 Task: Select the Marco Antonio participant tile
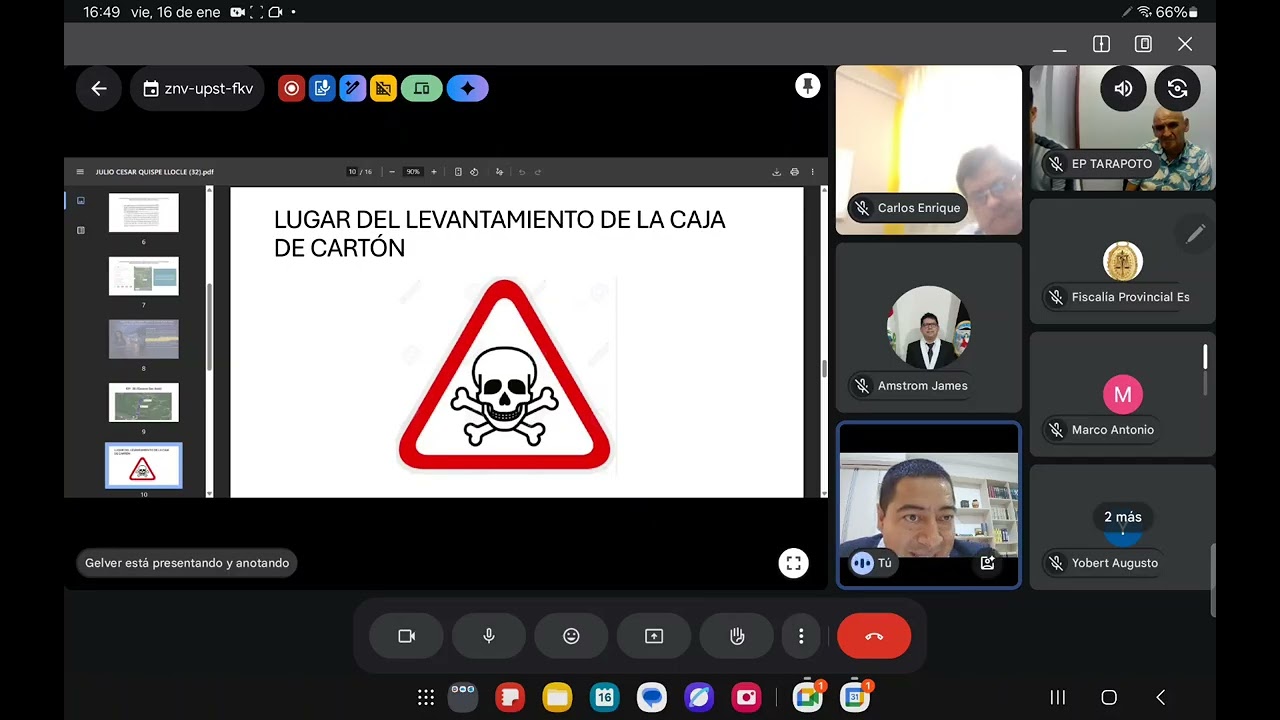[x=1123, y=394]
